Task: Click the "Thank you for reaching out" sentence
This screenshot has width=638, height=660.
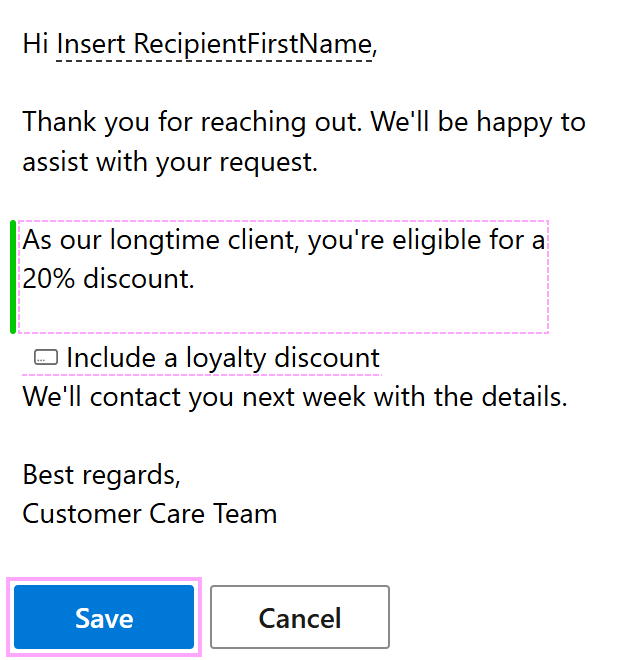Action: coord(195,123)
